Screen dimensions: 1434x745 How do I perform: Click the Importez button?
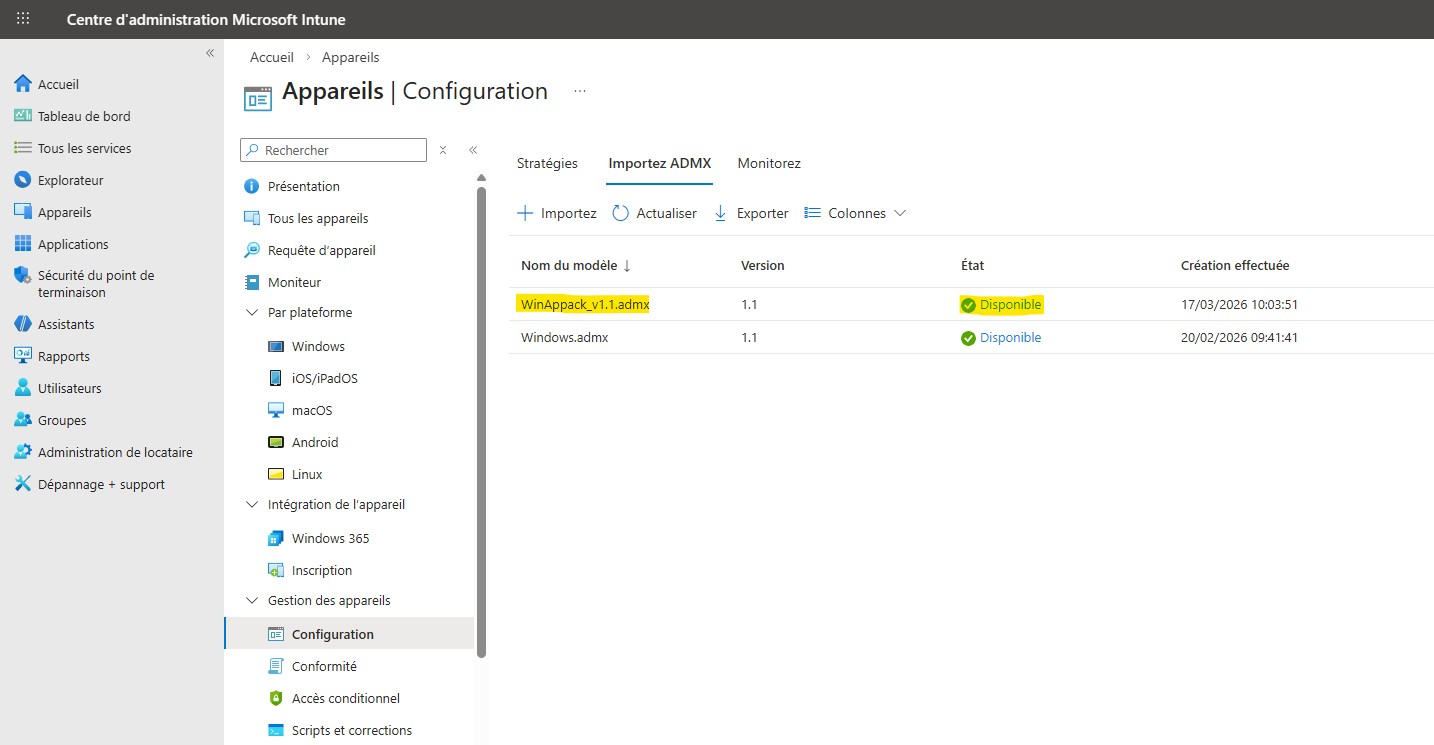[556, 212]
